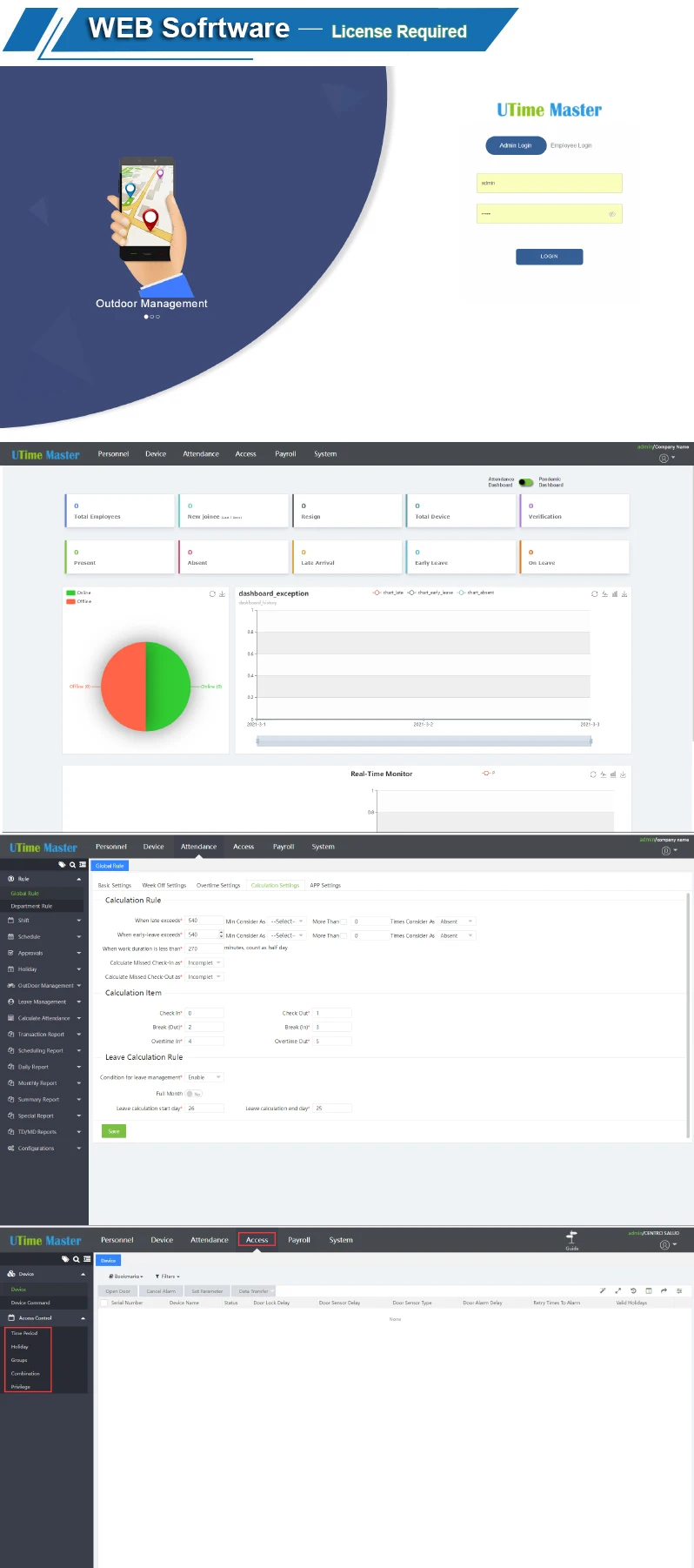Open the APP Settings tab

(x=325, y=886)
